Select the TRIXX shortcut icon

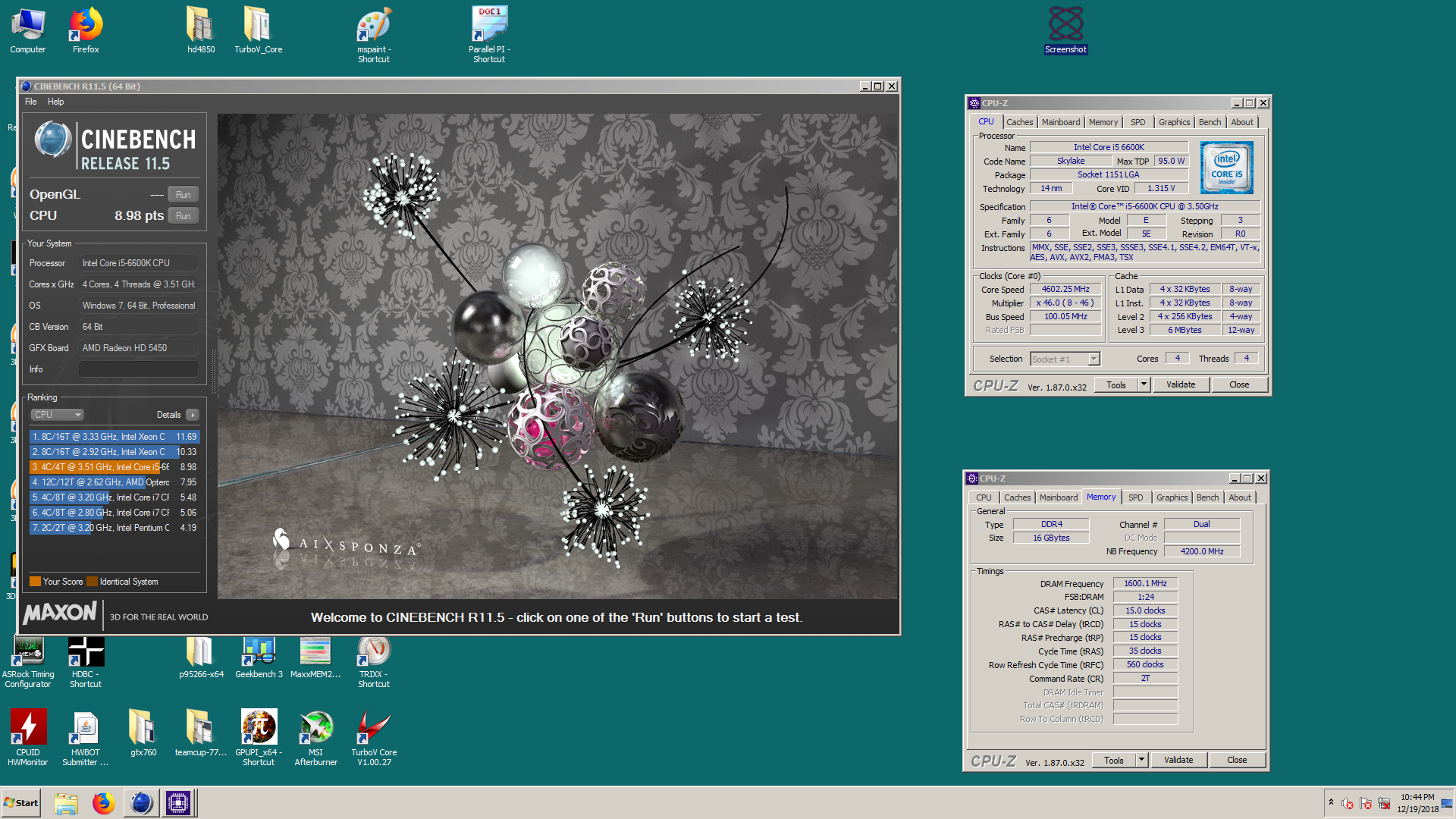coord(374,662)
